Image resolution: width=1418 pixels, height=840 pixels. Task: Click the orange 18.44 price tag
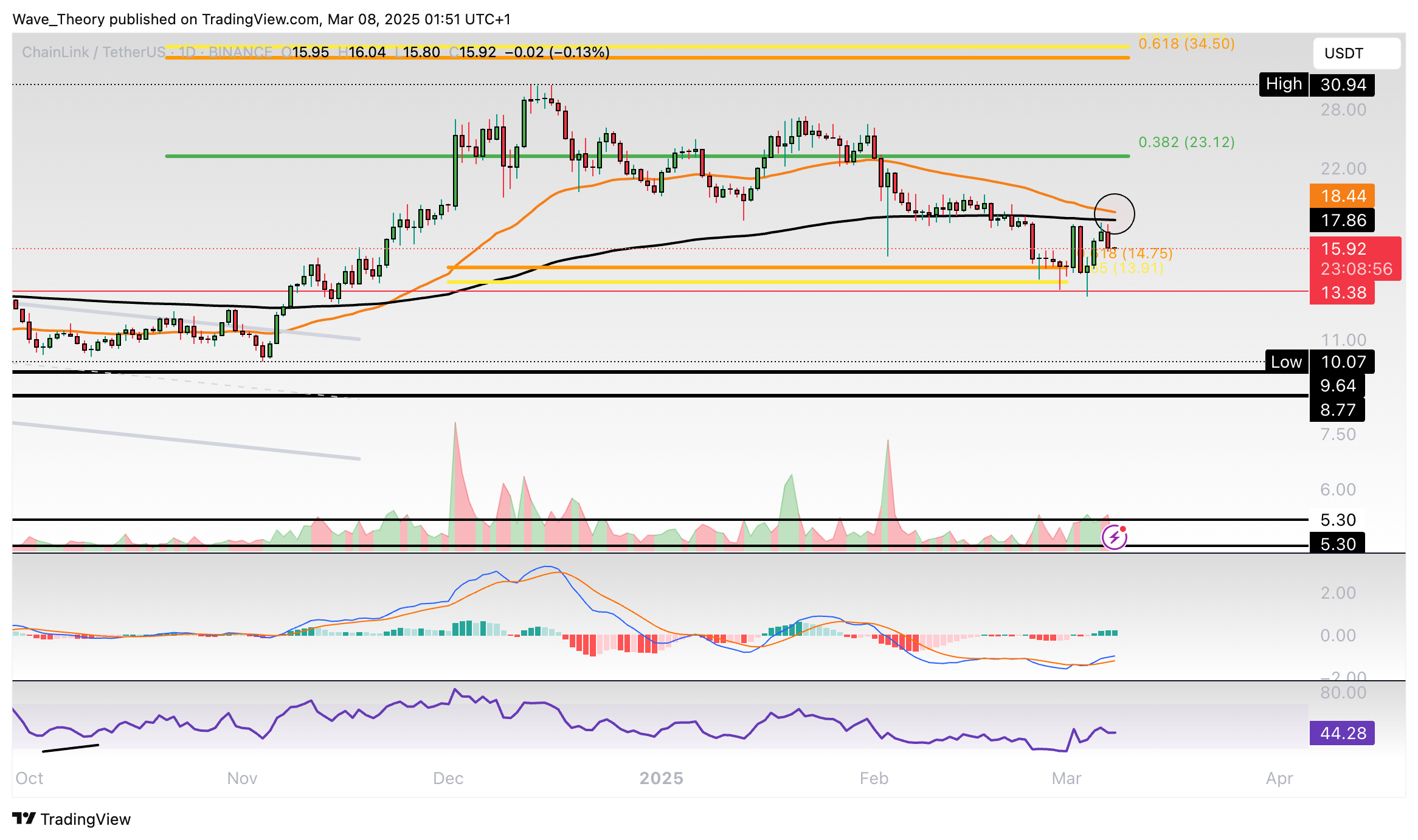click(1343, 196)
